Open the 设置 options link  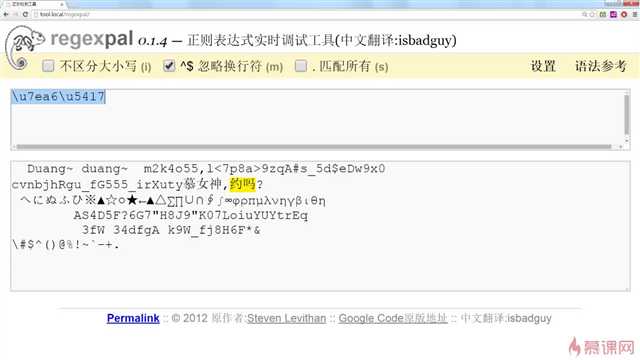pyautogui.click(x=543, y=66)
